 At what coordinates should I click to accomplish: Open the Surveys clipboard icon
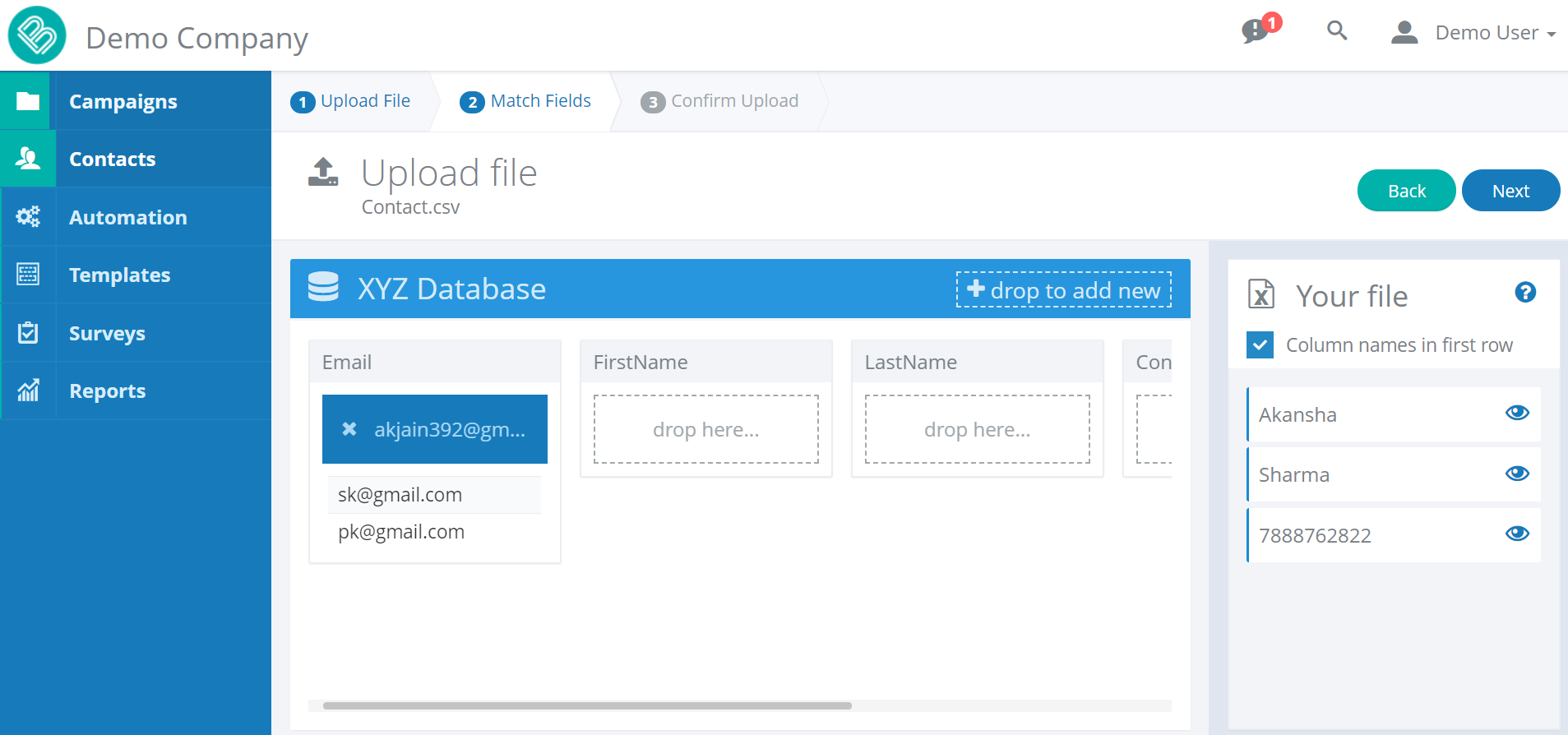(x=28, y=333)
